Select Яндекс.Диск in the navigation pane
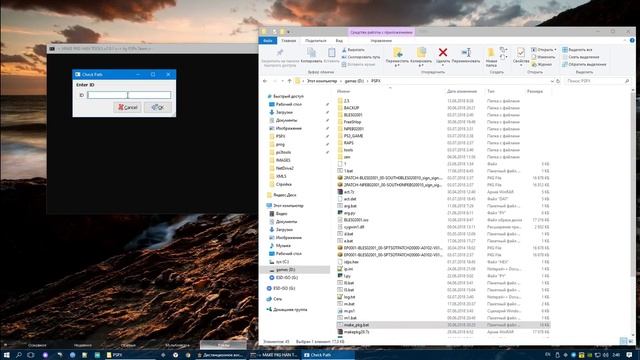The height and width of the screenshot is (360, 640). pos(284,195)
